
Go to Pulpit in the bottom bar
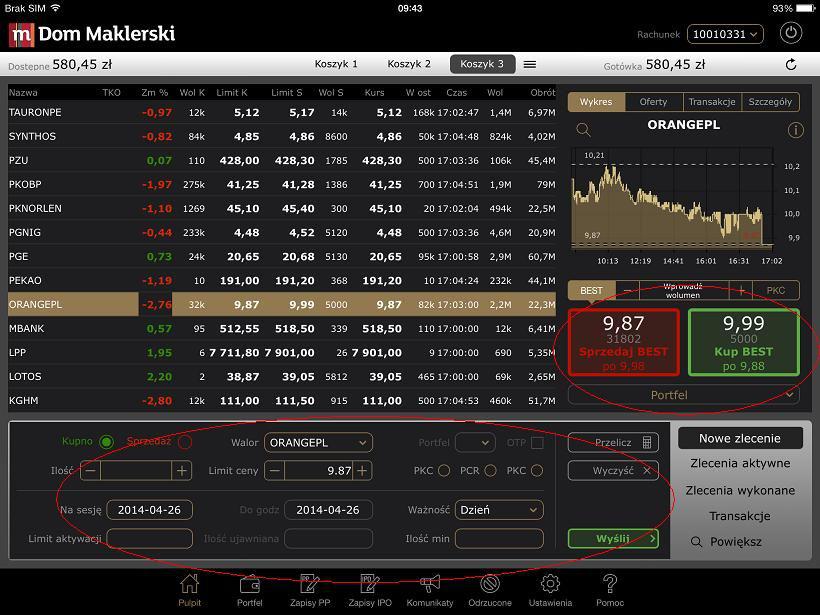(189, 590)
